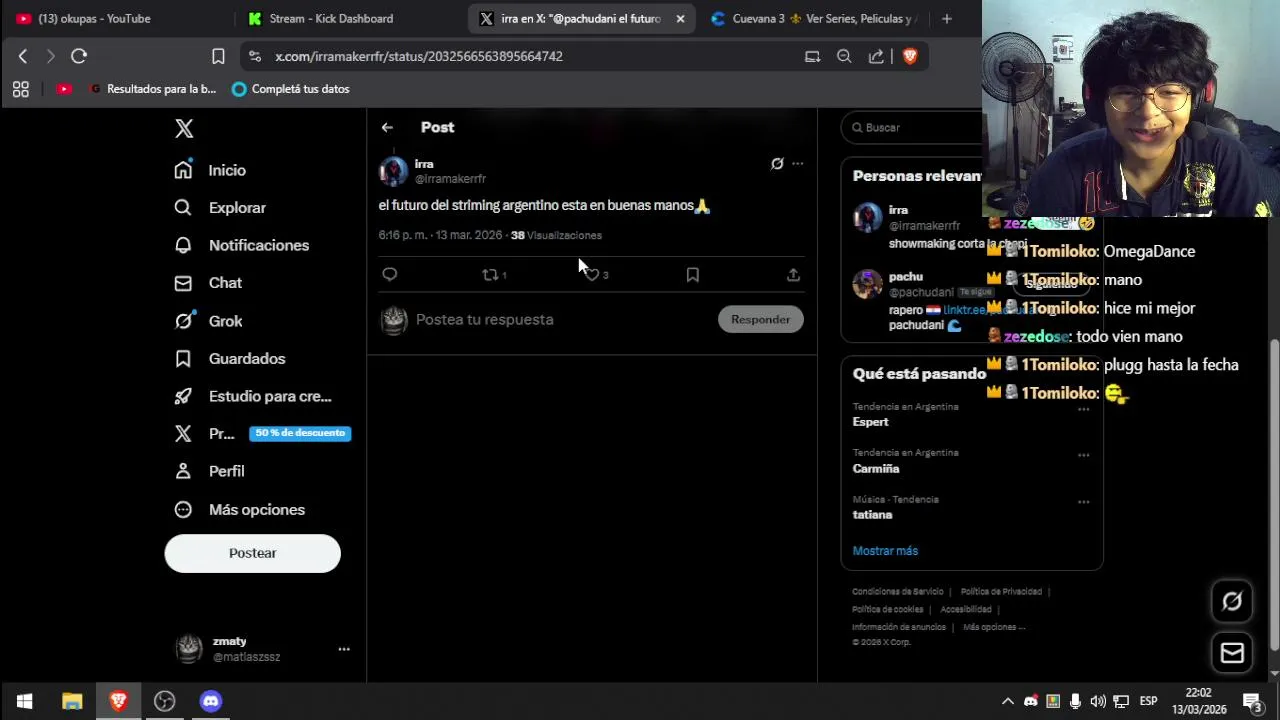
Task: Open Más opciones circle icon
Action: click(183, 509)
